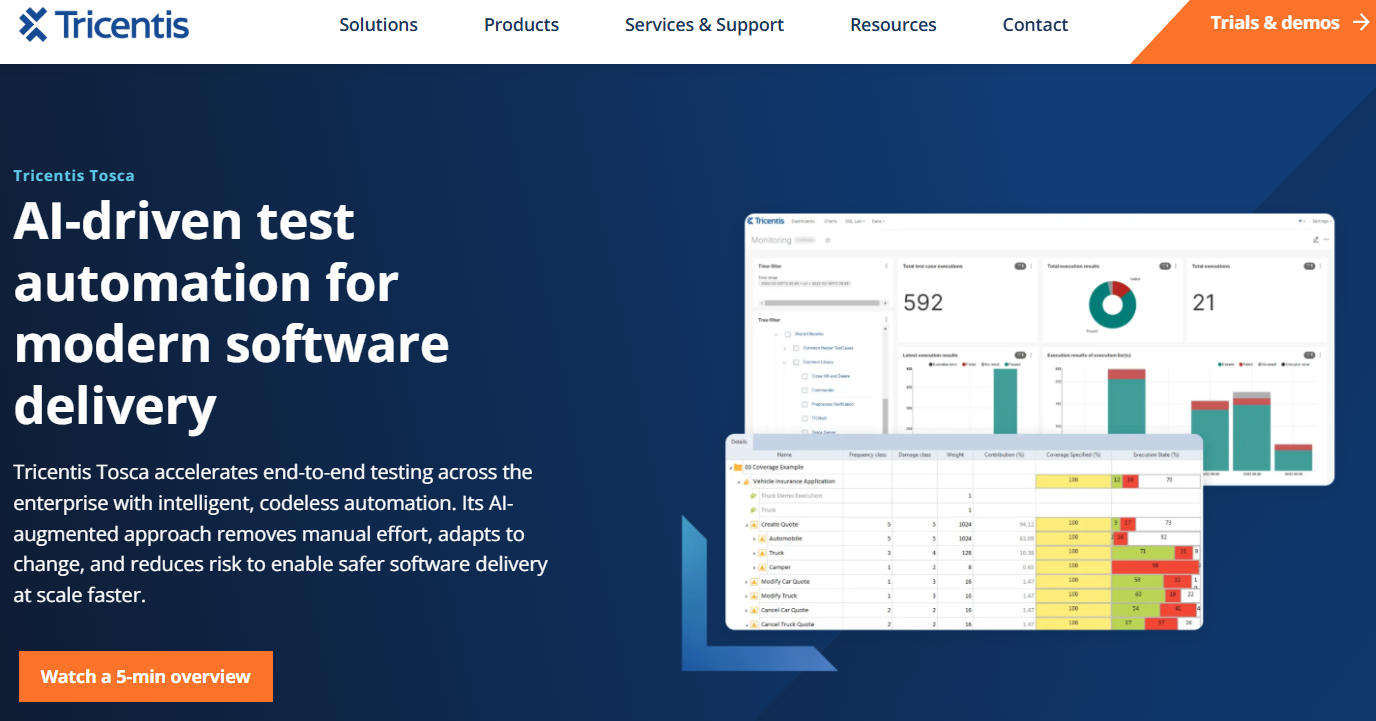Expand the Modify Car Quote row
The width and height of the screenshot is (1376, 721).
point(746,582)
